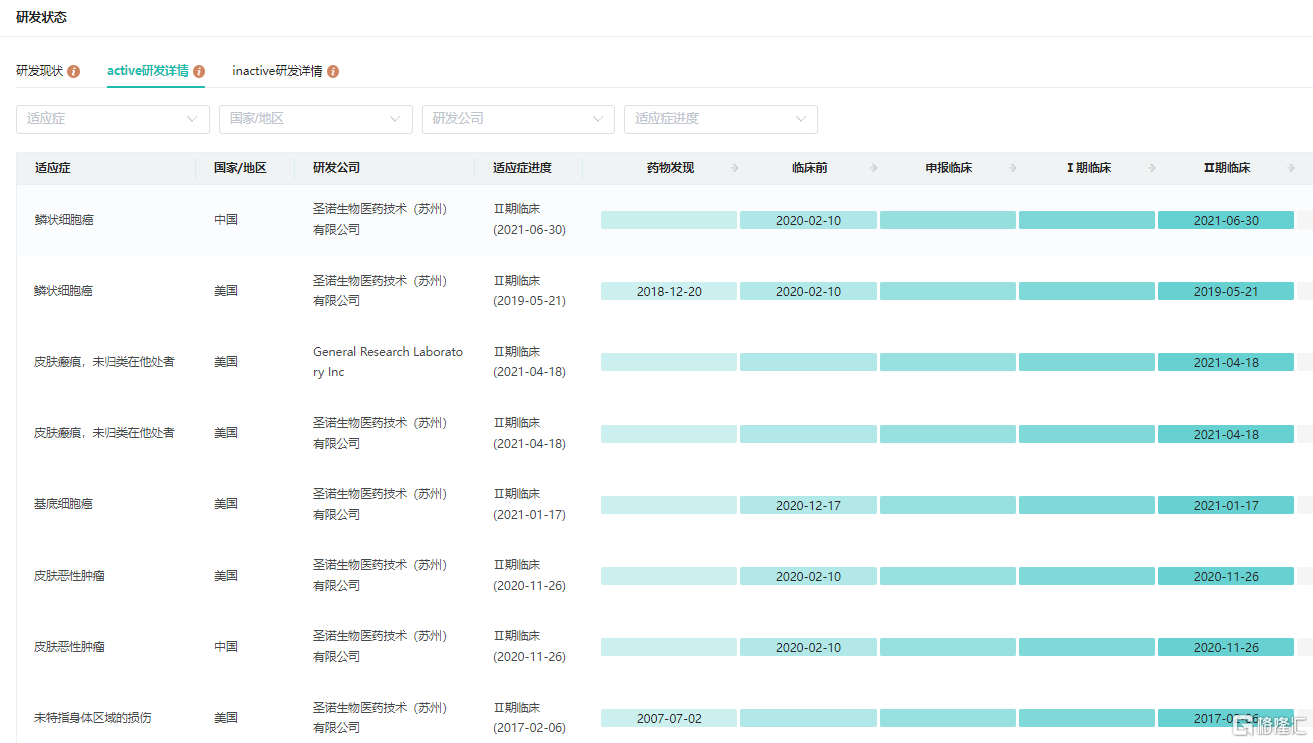Viewport: 1313px width, 743px height.
Task: Click the 适应症进度 column header
Action: click(522, 168)
